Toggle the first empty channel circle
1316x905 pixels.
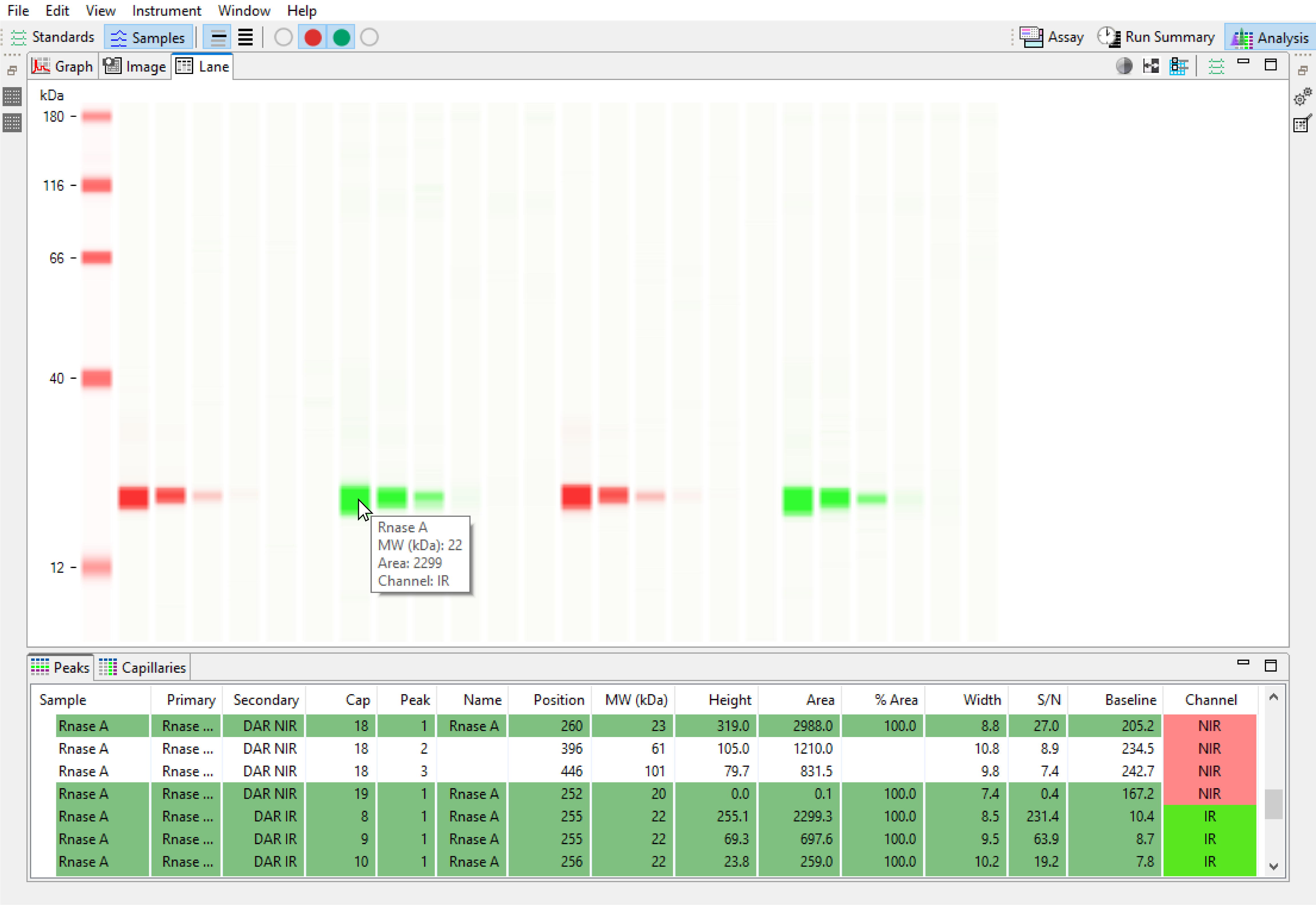pyautogui.click(x=283, y=37)
